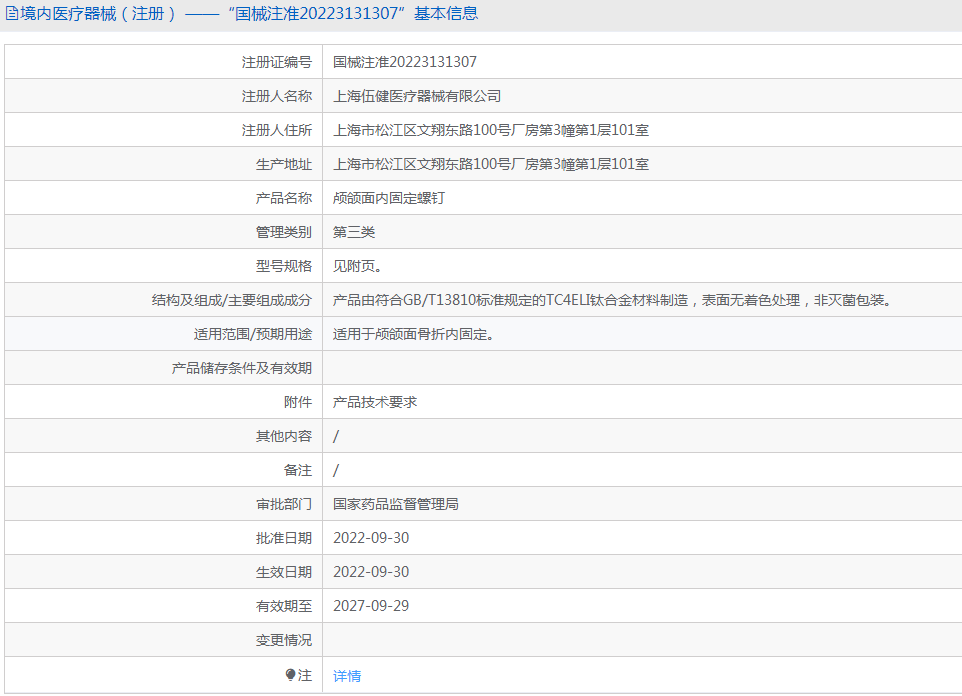Select the 有效期至 label

283,606
